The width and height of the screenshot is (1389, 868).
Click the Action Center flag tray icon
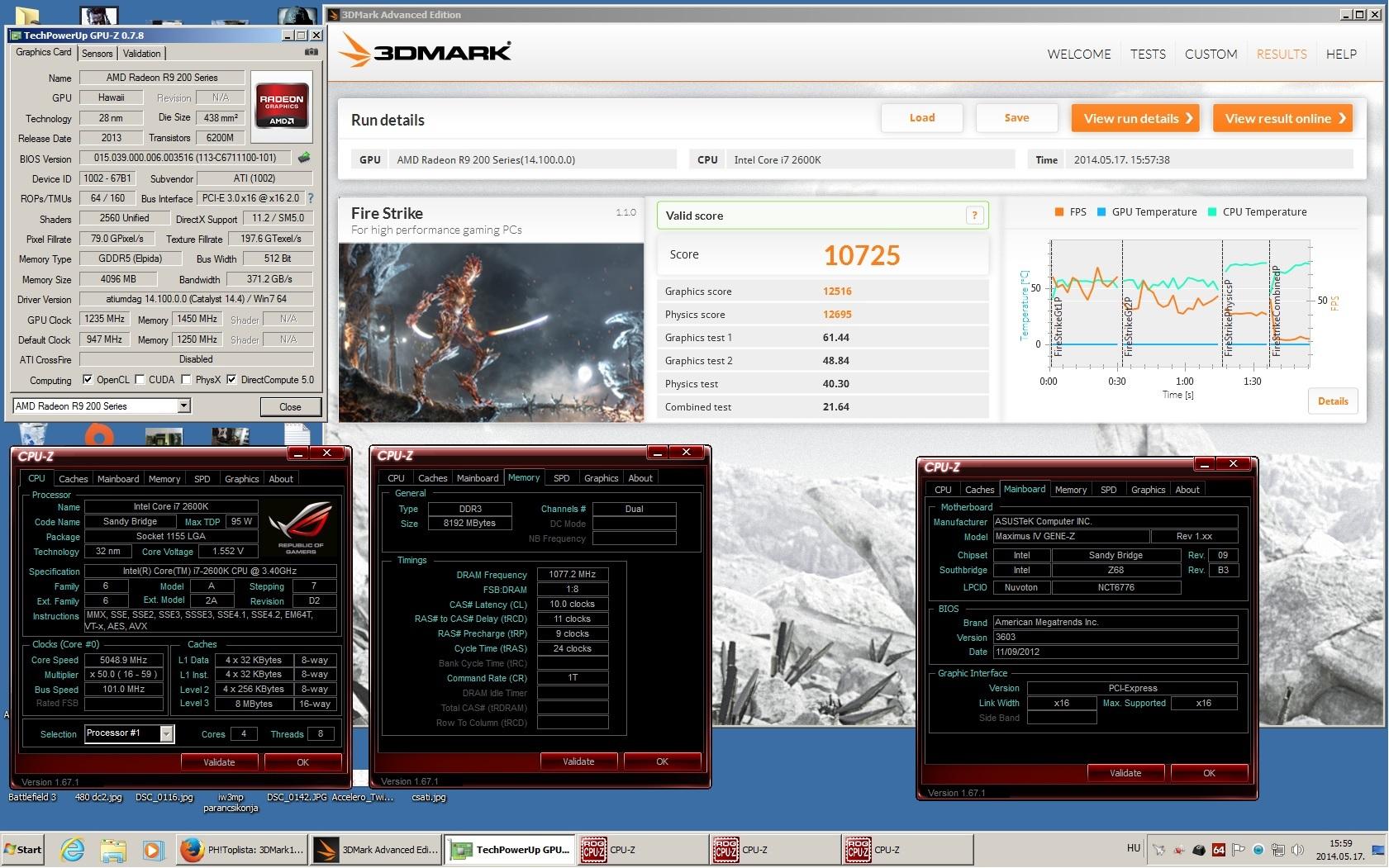[1238, 849]
